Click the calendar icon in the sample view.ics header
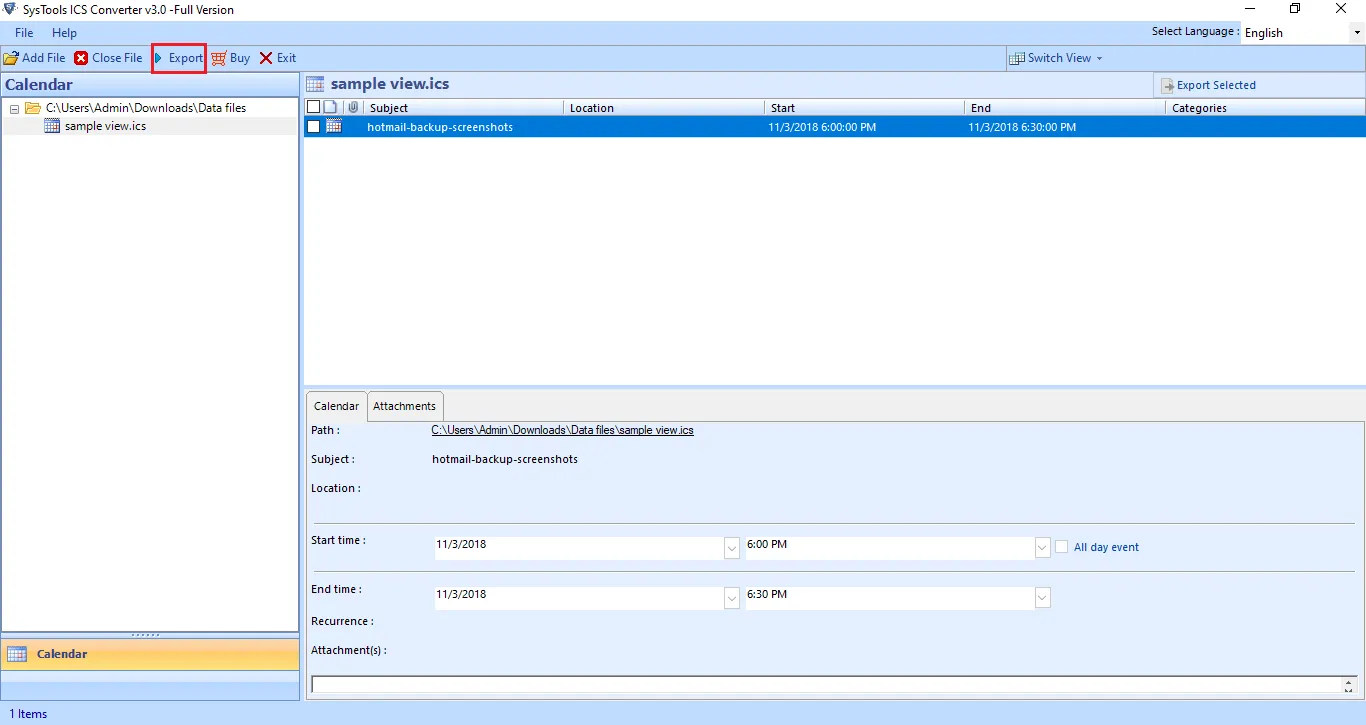The image size is (1366, 725). pos(315,84)
